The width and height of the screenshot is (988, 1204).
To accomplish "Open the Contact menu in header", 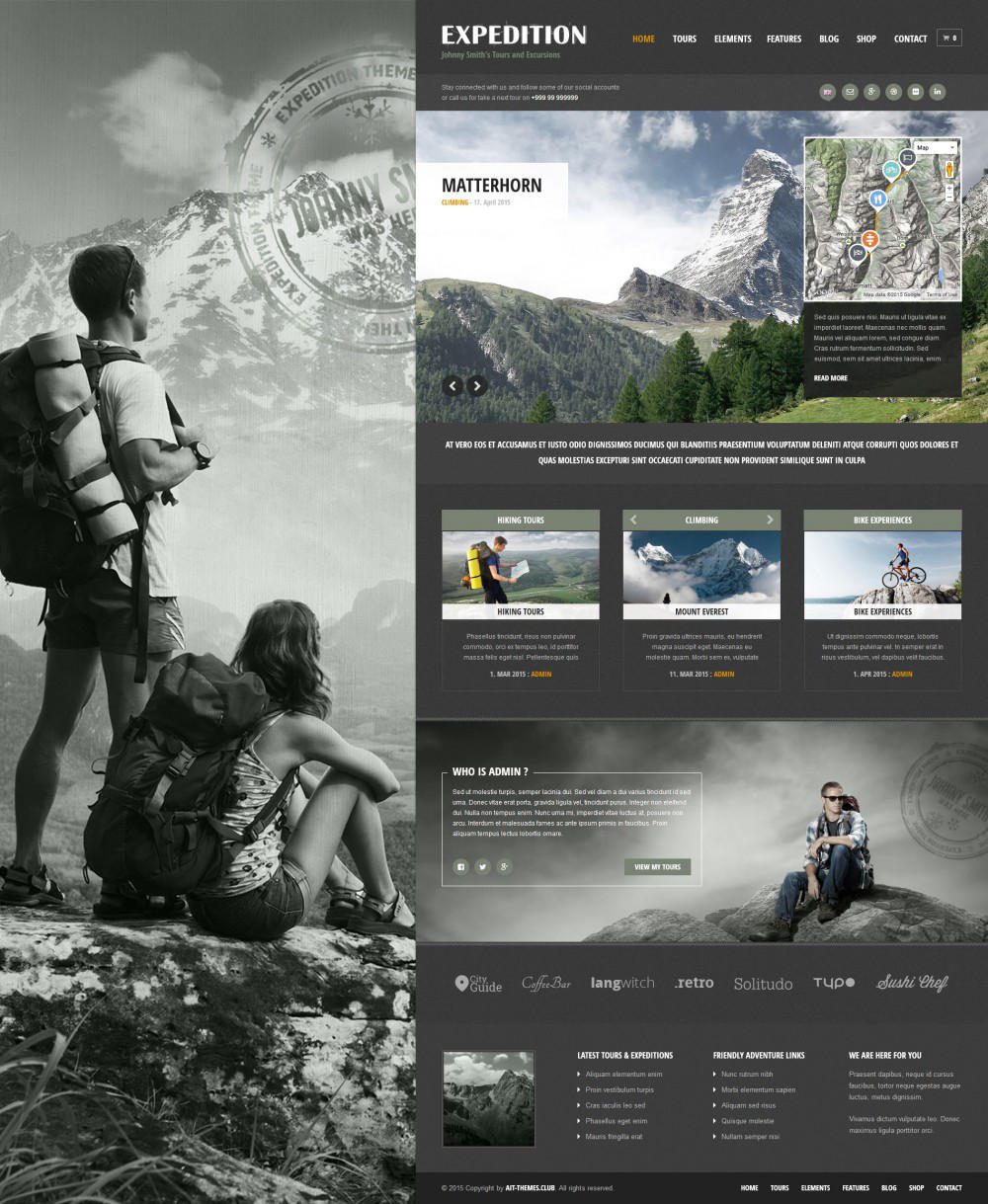I will point(911,39).
